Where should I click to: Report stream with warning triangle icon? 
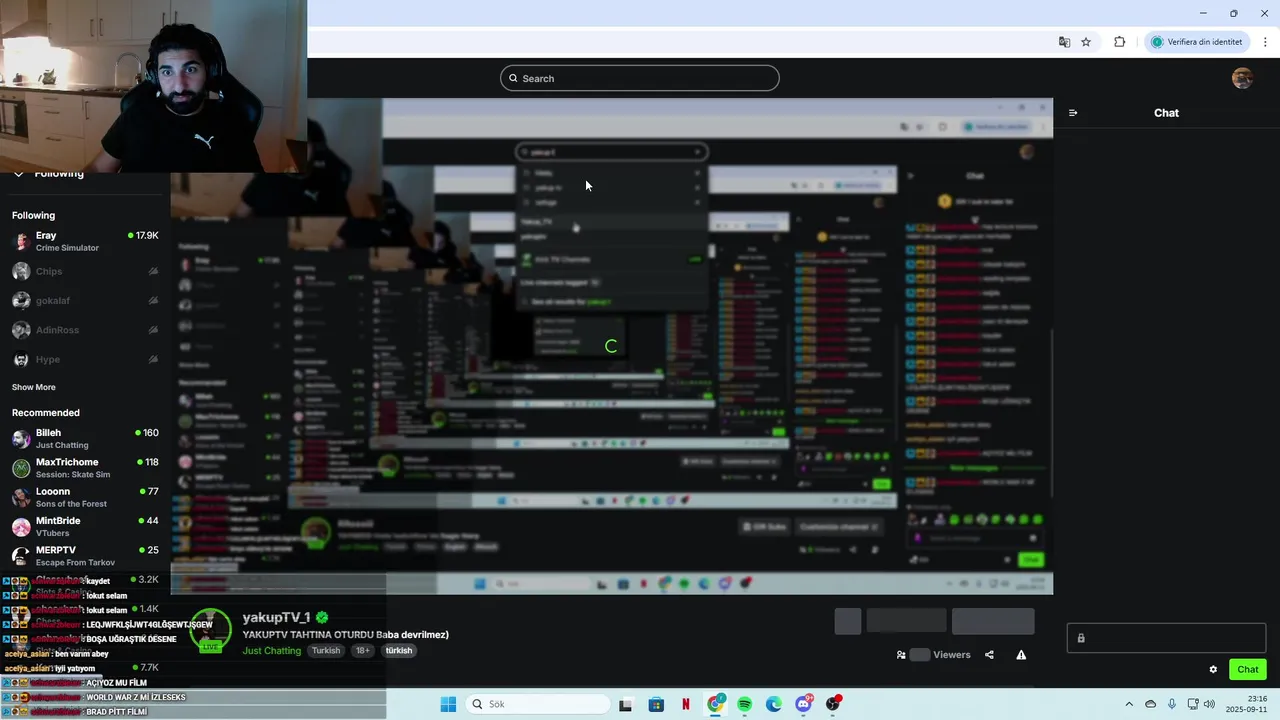point(1021,655)
